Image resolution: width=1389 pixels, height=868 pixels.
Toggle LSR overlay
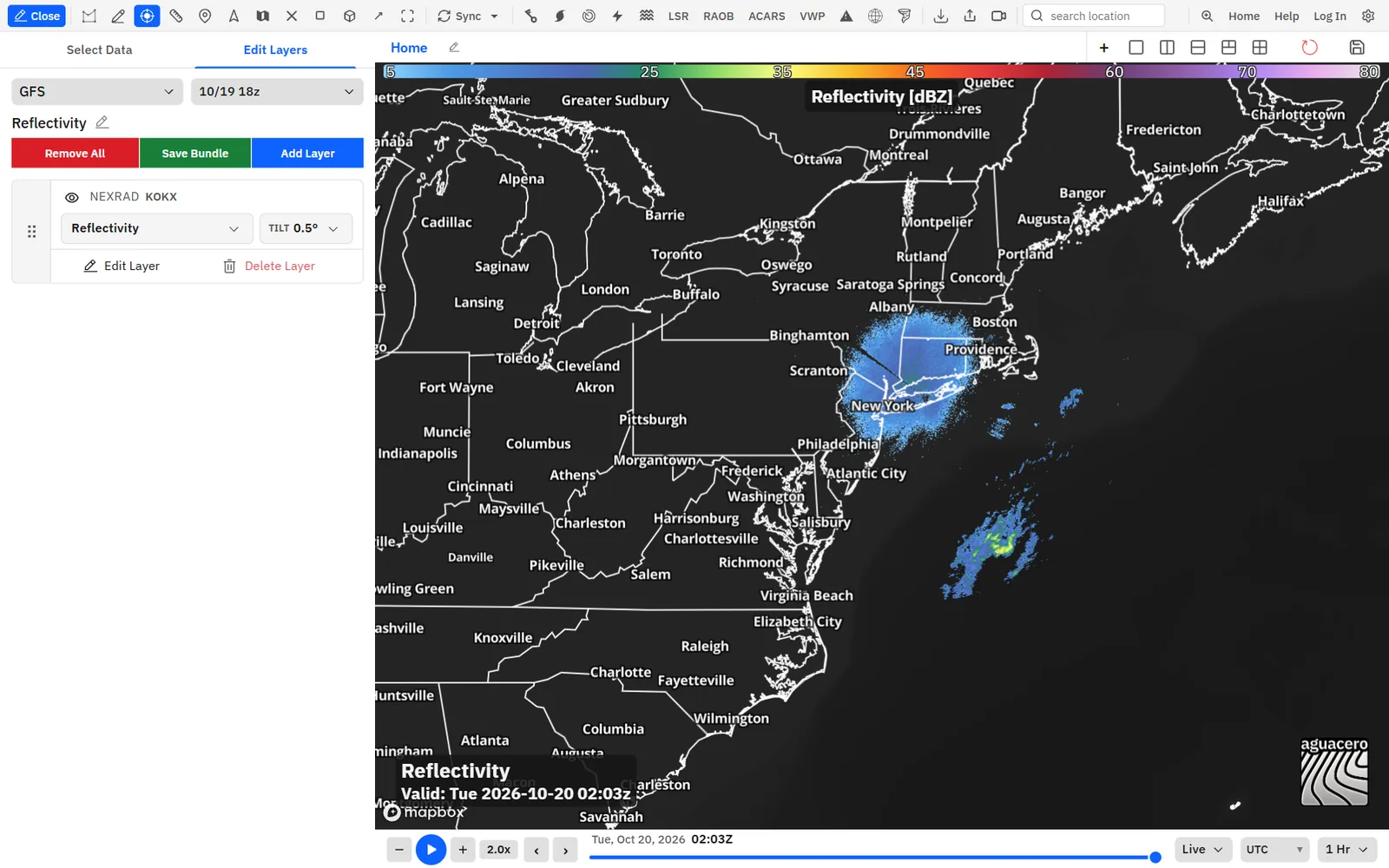pos(678,16)
